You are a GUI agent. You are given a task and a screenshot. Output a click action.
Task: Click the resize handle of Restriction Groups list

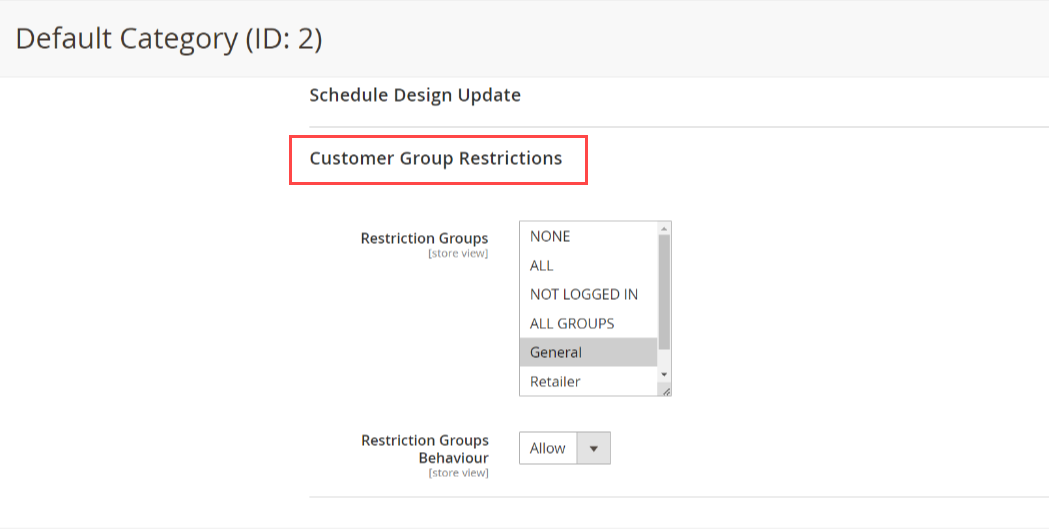coord(665,390)
